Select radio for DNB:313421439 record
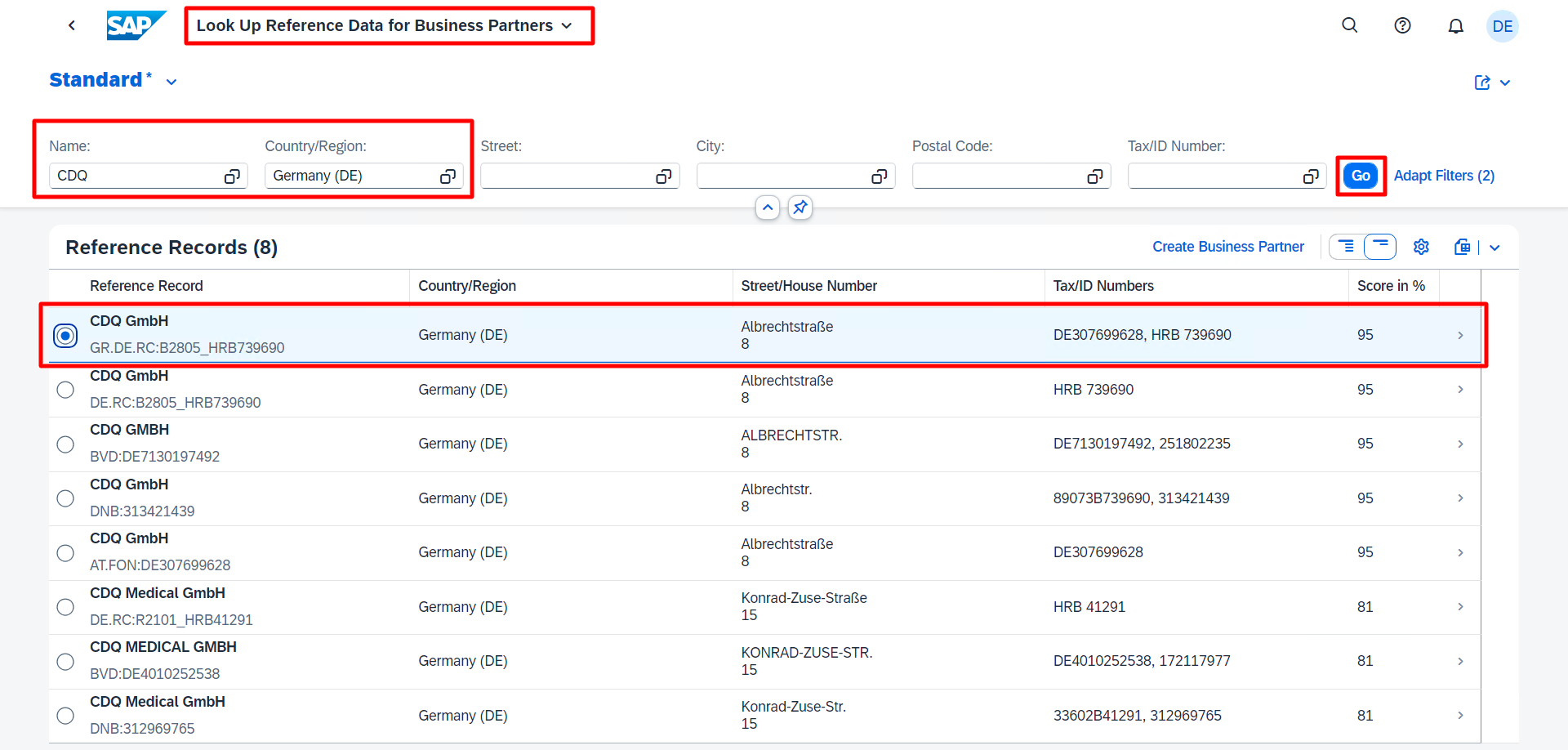1568x750 pixels. coord(65,498)
